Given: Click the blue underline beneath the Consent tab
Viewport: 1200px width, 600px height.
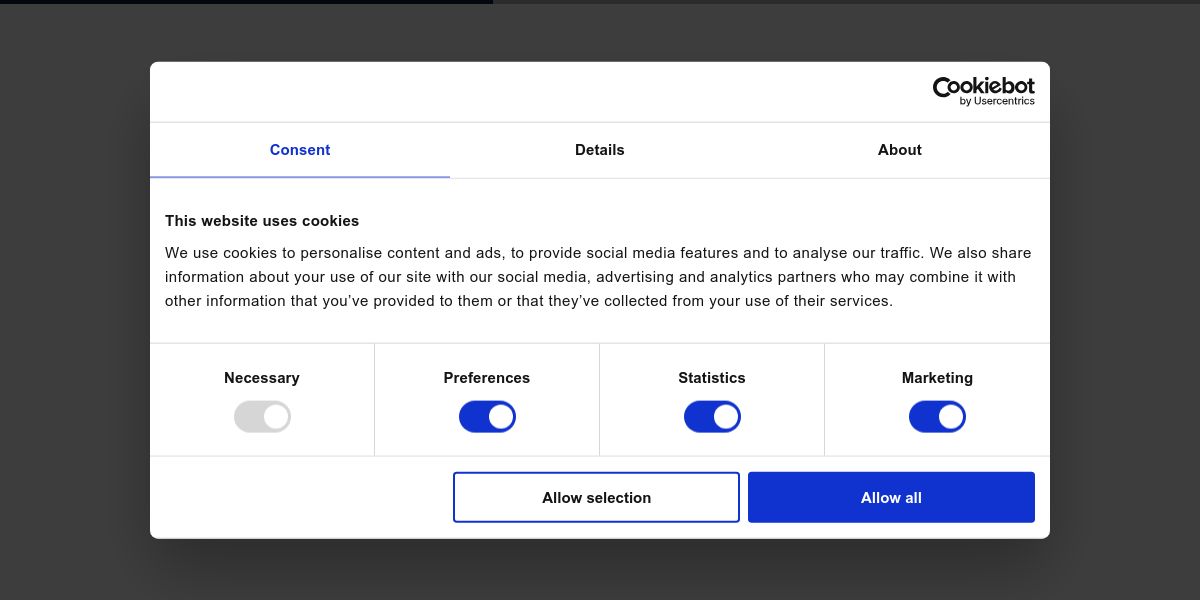Looking at the screenshot, I should (300, 177).
